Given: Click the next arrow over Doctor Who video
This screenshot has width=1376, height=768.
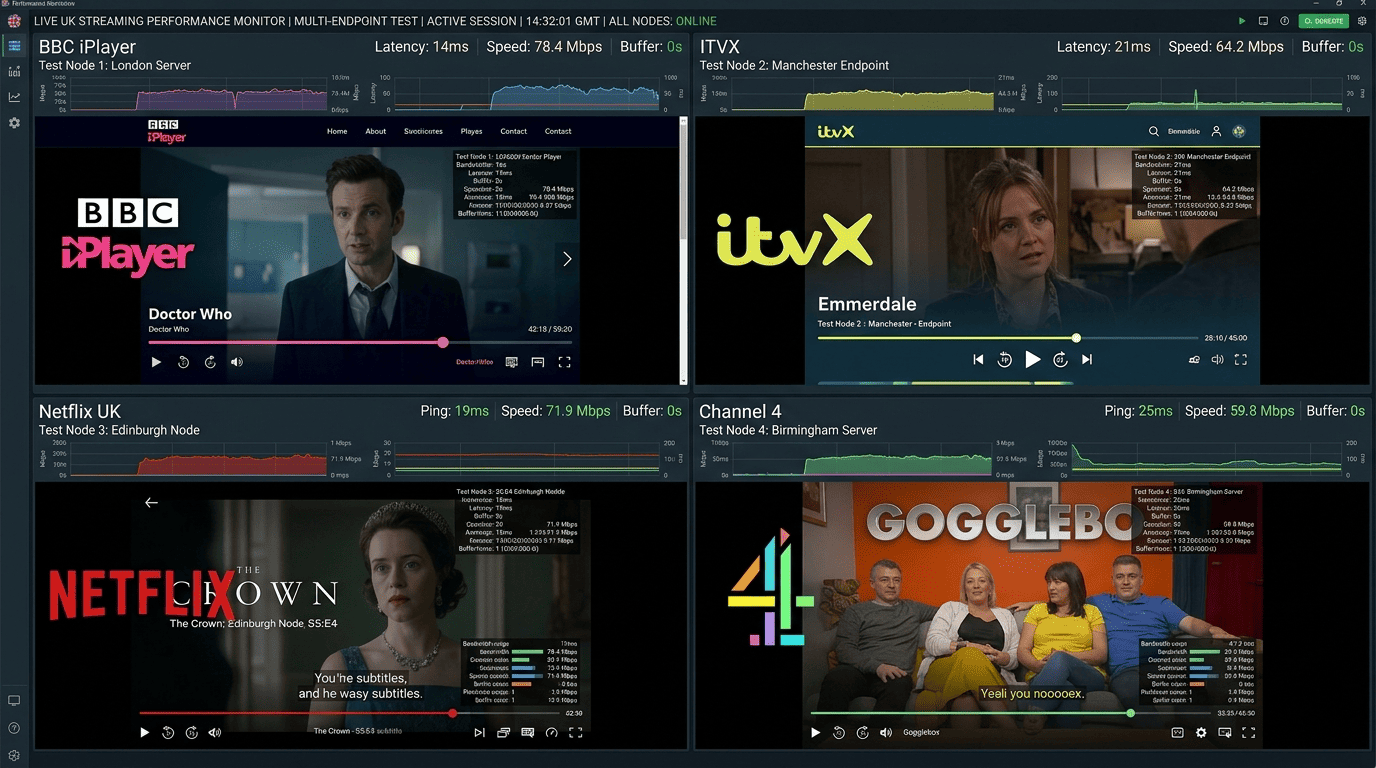Looking at the screenshot, I should [x=567, y=259].
